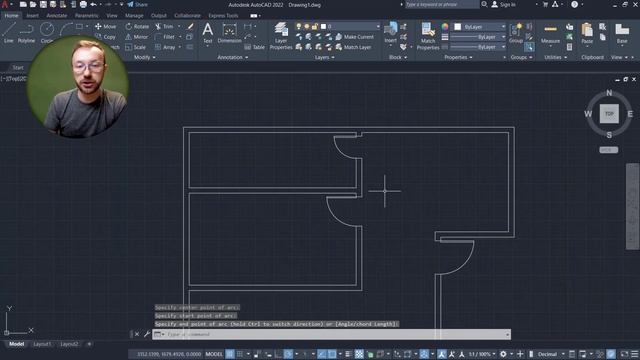
Task: Click in the command line input
Action: (331, 334)
